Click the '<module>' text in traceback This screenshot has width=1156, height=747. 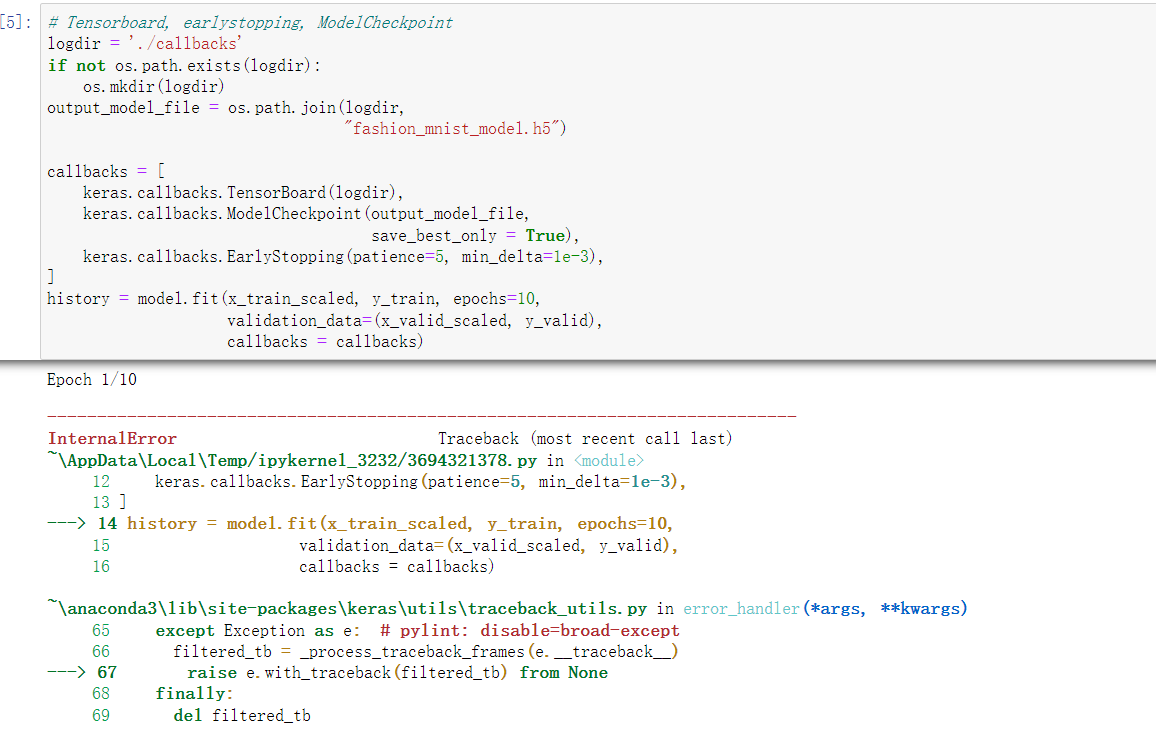(x=608, y=461)
